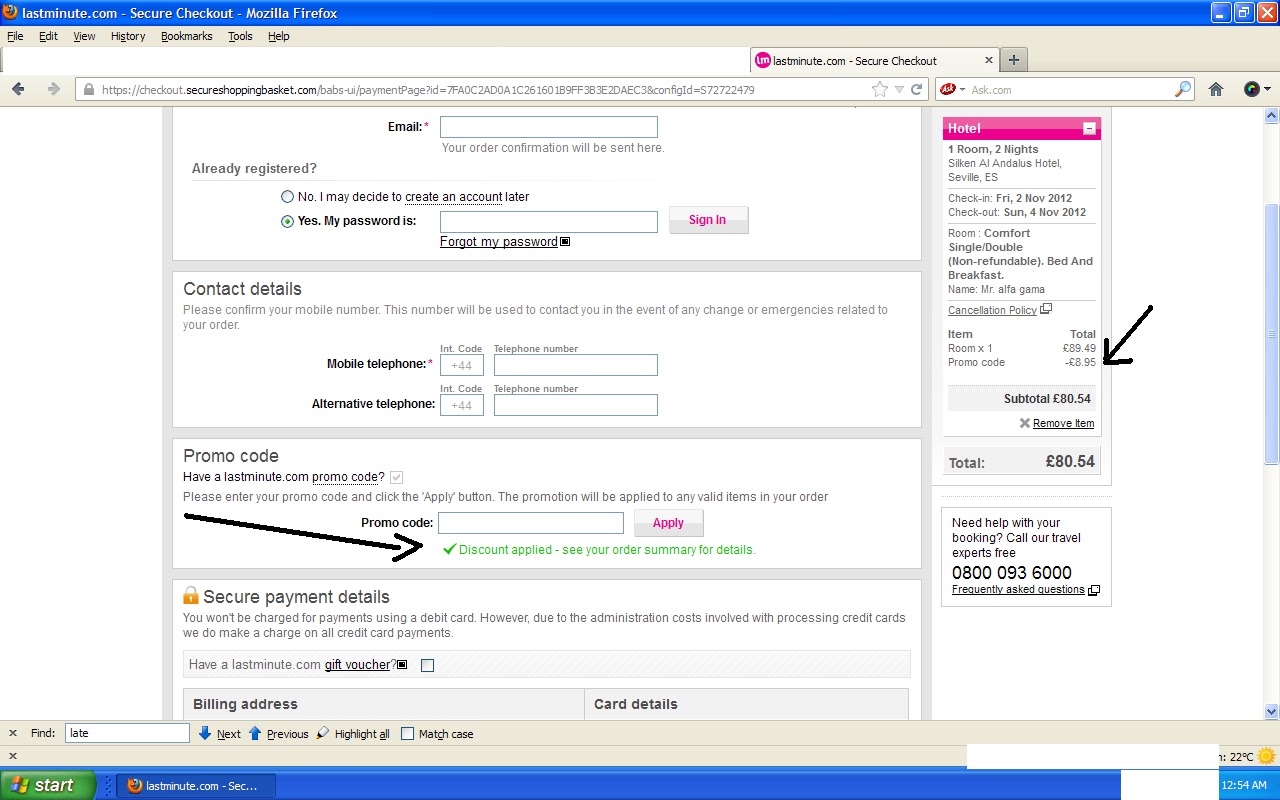Click the mobile Int. Code +44 field
The width and height of the screenshot is (1280, 800).
point(462,365)
